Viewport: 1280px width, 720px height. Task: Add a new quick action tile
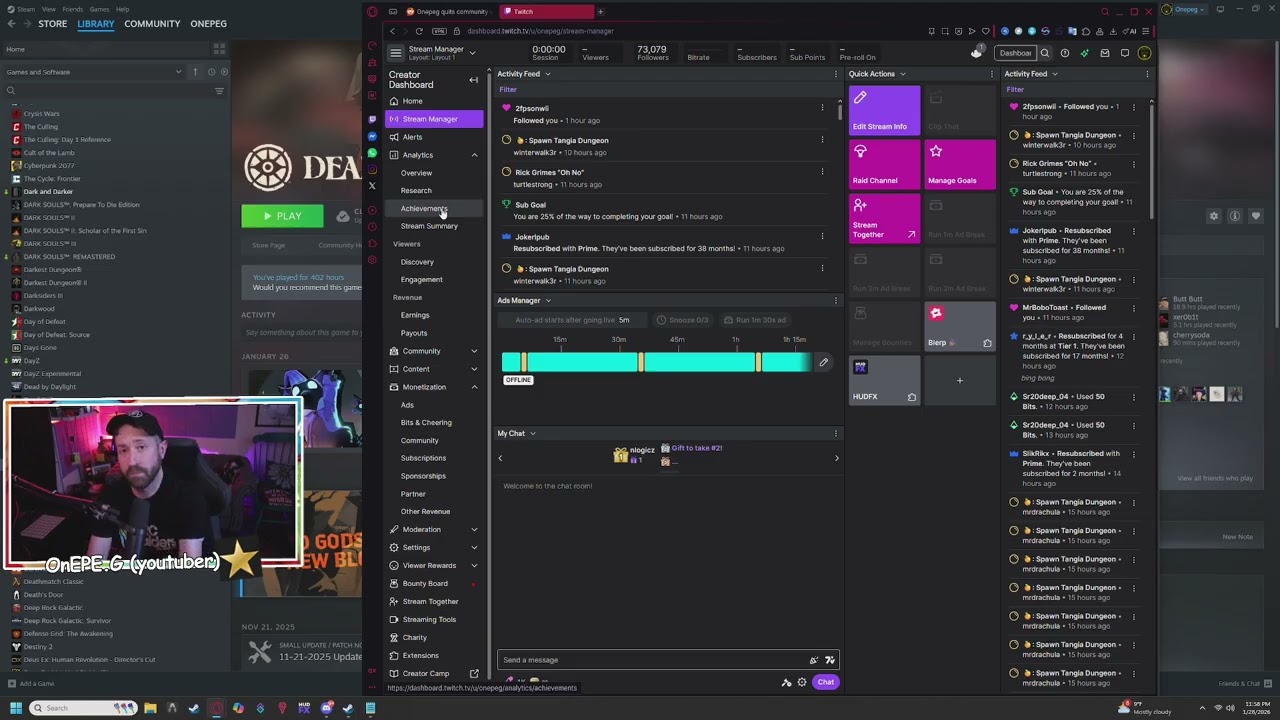click(960, 380)
